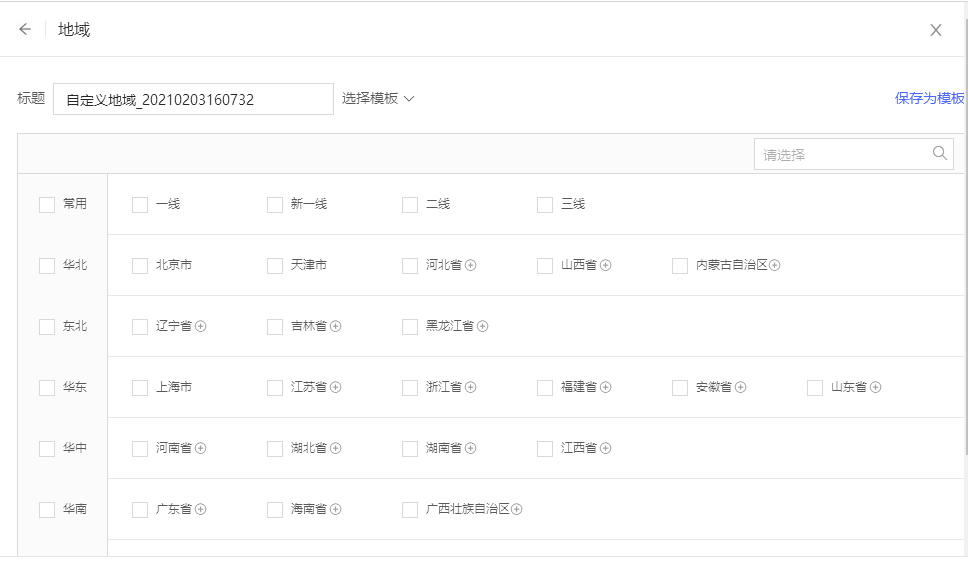968x563 pixels.
Task: Click 保存为模板 link
Action: [x=929, y=98]
